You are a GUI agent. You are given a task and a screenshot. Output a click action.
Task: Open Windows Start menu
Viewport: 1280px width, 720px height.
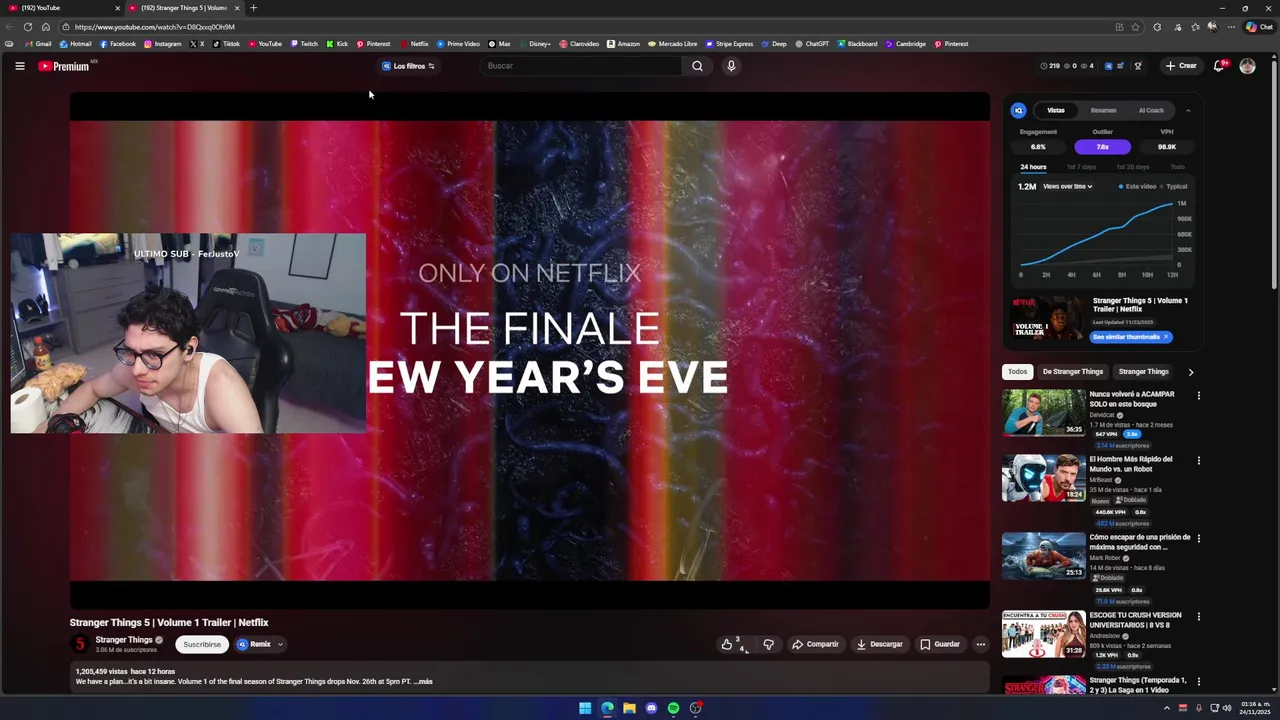pos(585,708)
